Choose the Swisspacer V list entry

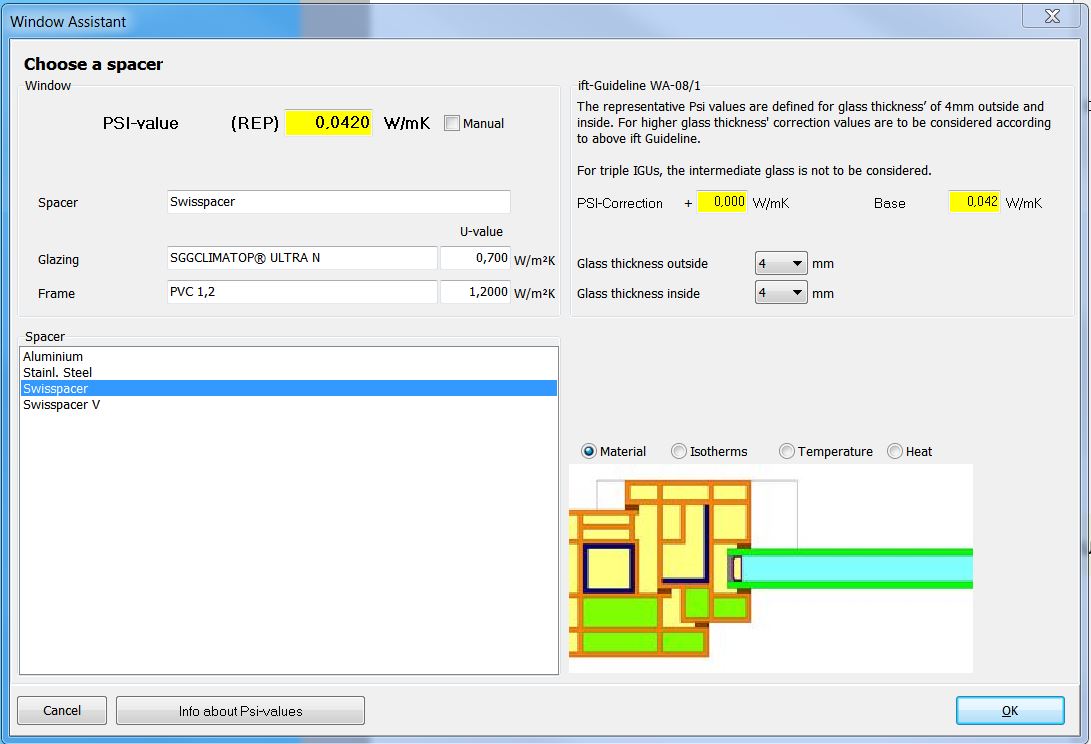[x=61, y=405]
